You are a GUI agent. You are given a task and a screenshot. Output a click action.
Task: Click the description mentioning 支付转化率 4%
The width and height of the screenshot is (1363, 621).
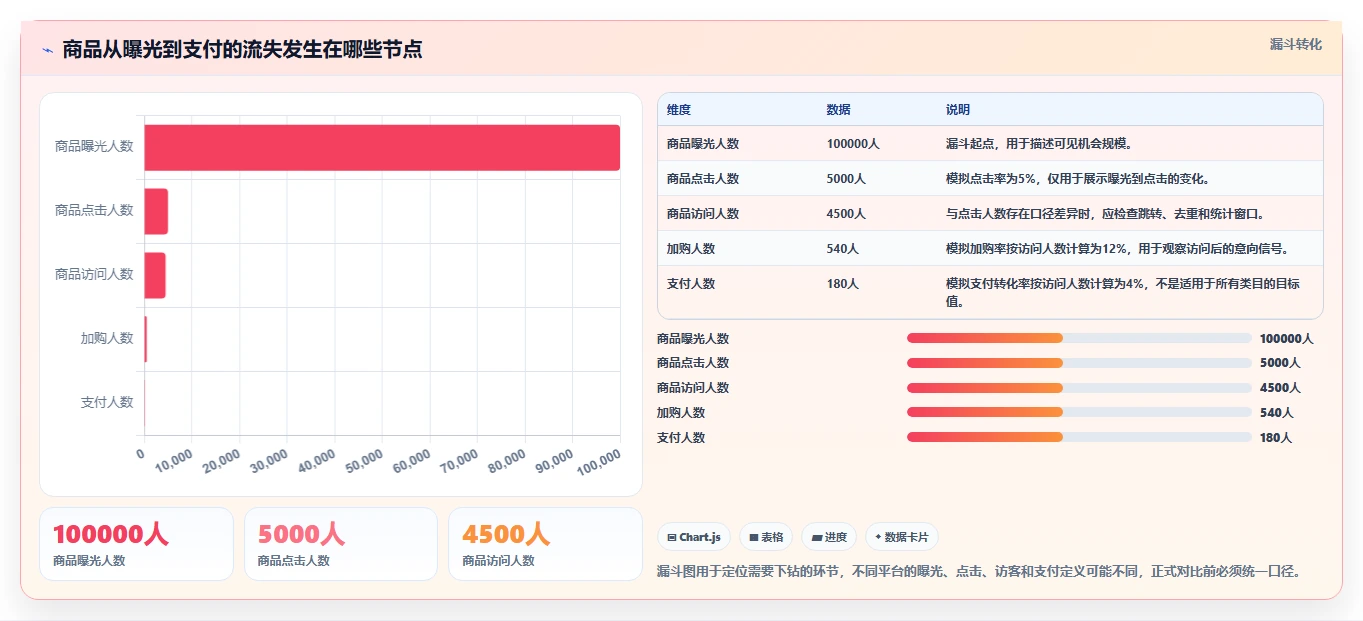click(1124, 292)
